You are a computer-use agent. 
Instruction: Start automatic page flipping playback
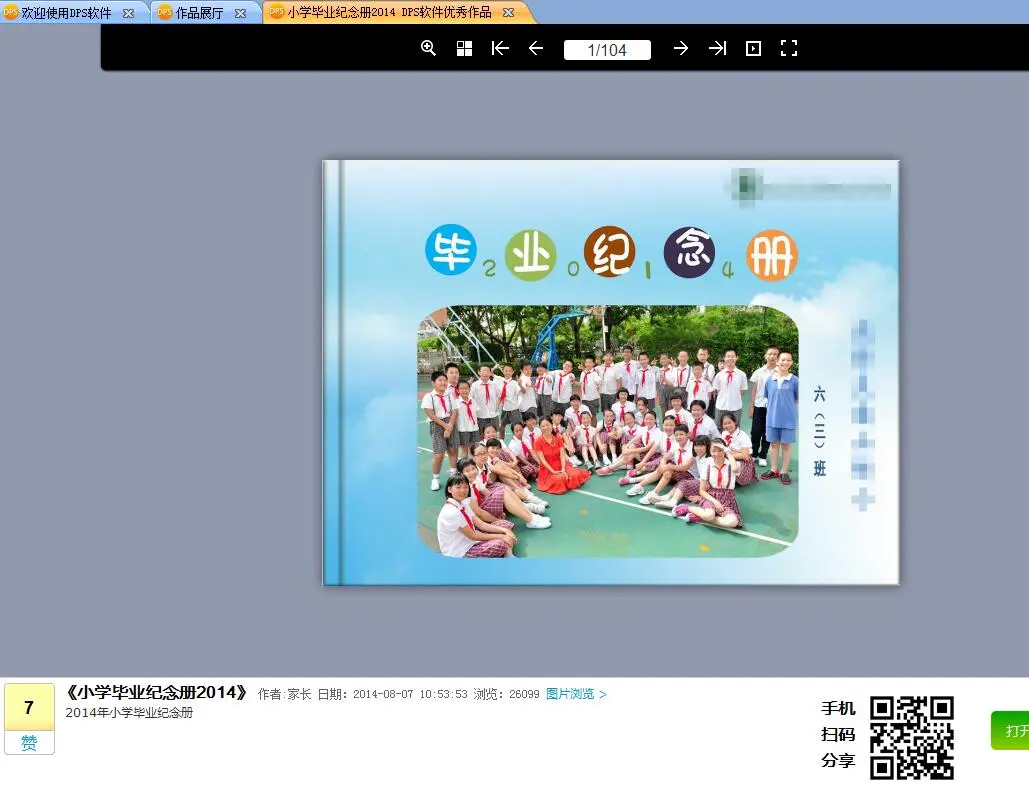pyautogui.click(x=753, y=48)
